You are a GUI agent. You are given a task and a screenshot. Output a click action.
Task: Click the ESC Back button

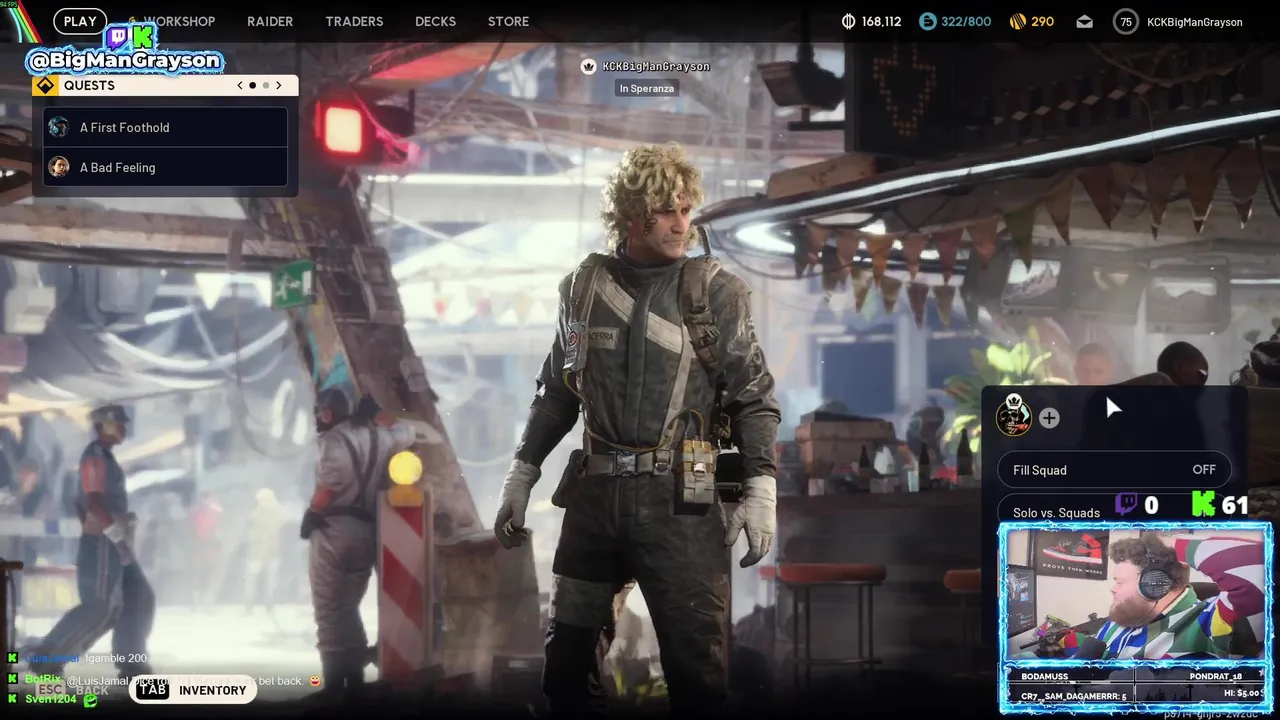72,690
